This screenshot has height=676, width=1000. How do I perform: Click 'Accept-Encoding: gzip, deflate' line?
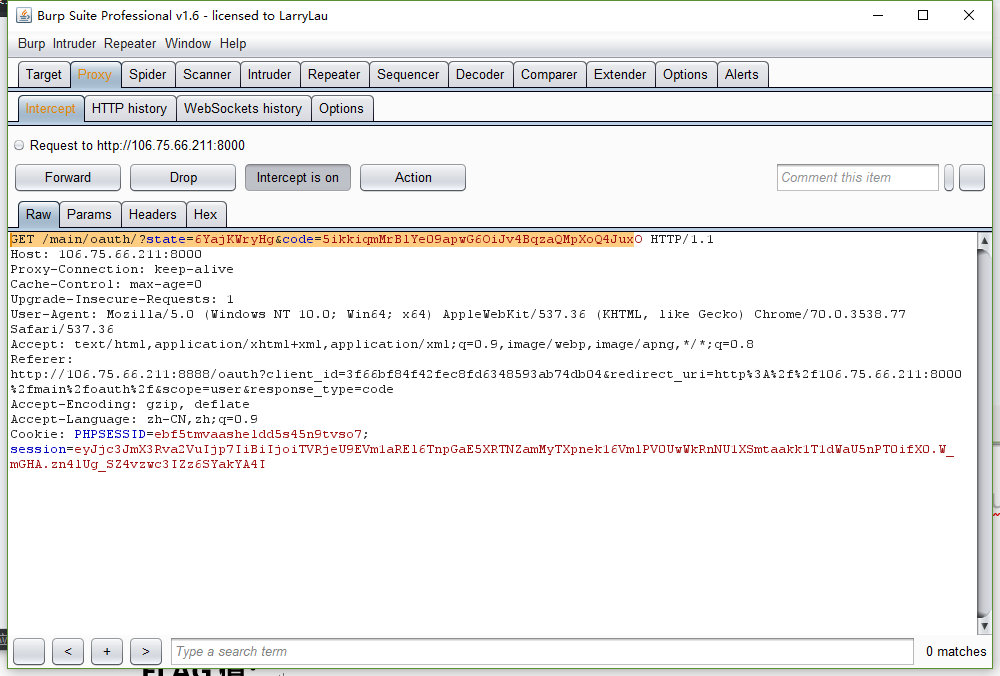[130, 404]
